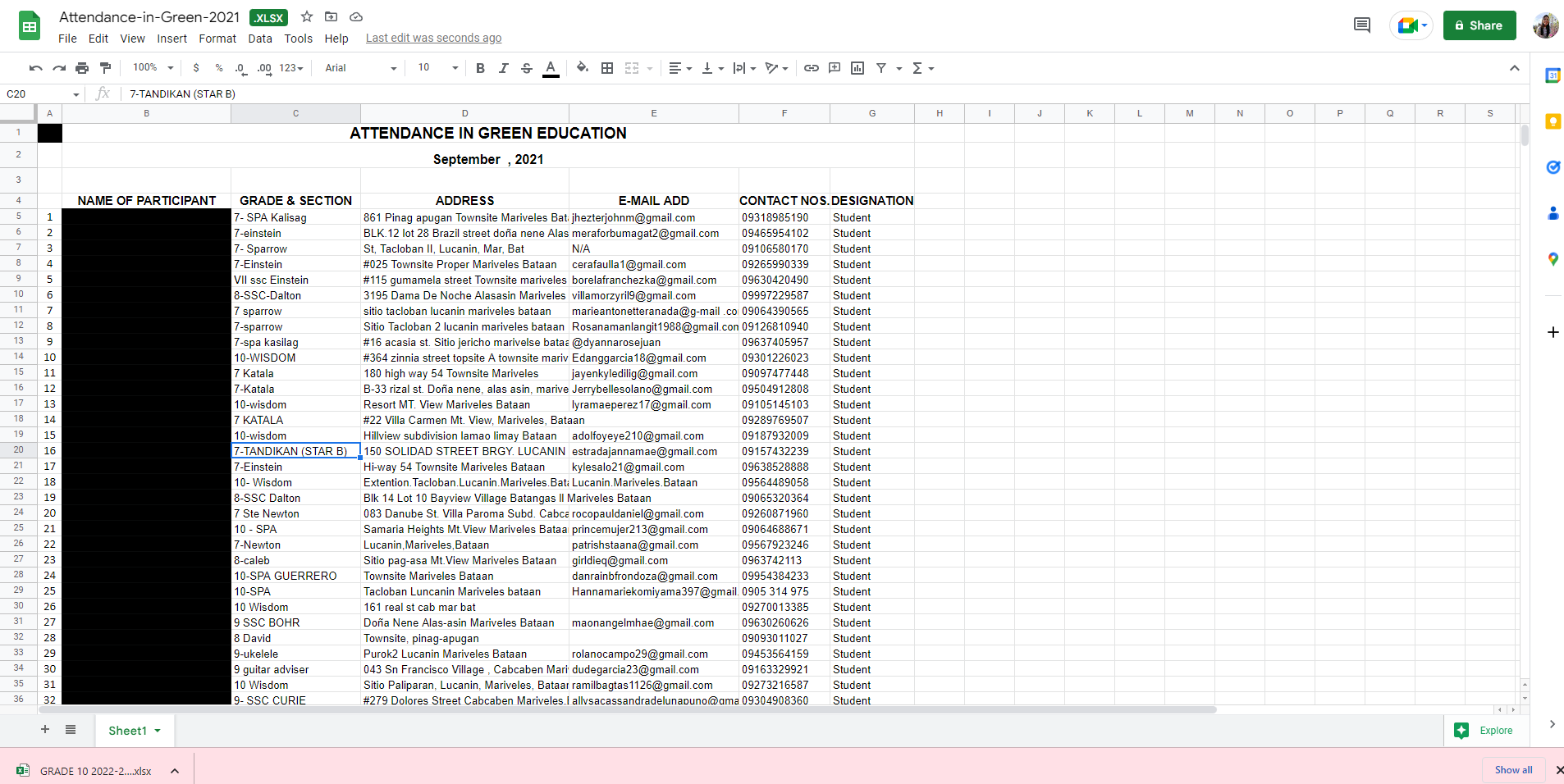The image size is (1564, 784).
Task: Toggle strikethrough formatting
Action: [x=527, y=68]
